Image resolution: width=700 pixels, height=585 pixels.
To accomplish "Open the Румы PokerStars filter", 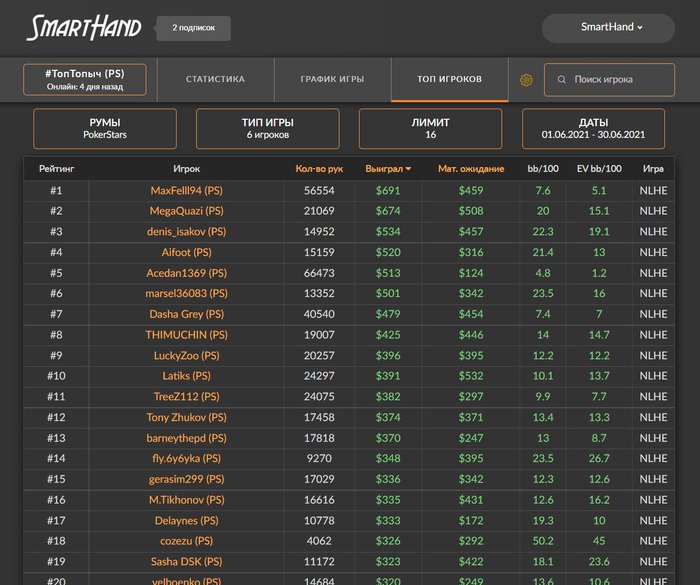I will [x=105, y=129].
